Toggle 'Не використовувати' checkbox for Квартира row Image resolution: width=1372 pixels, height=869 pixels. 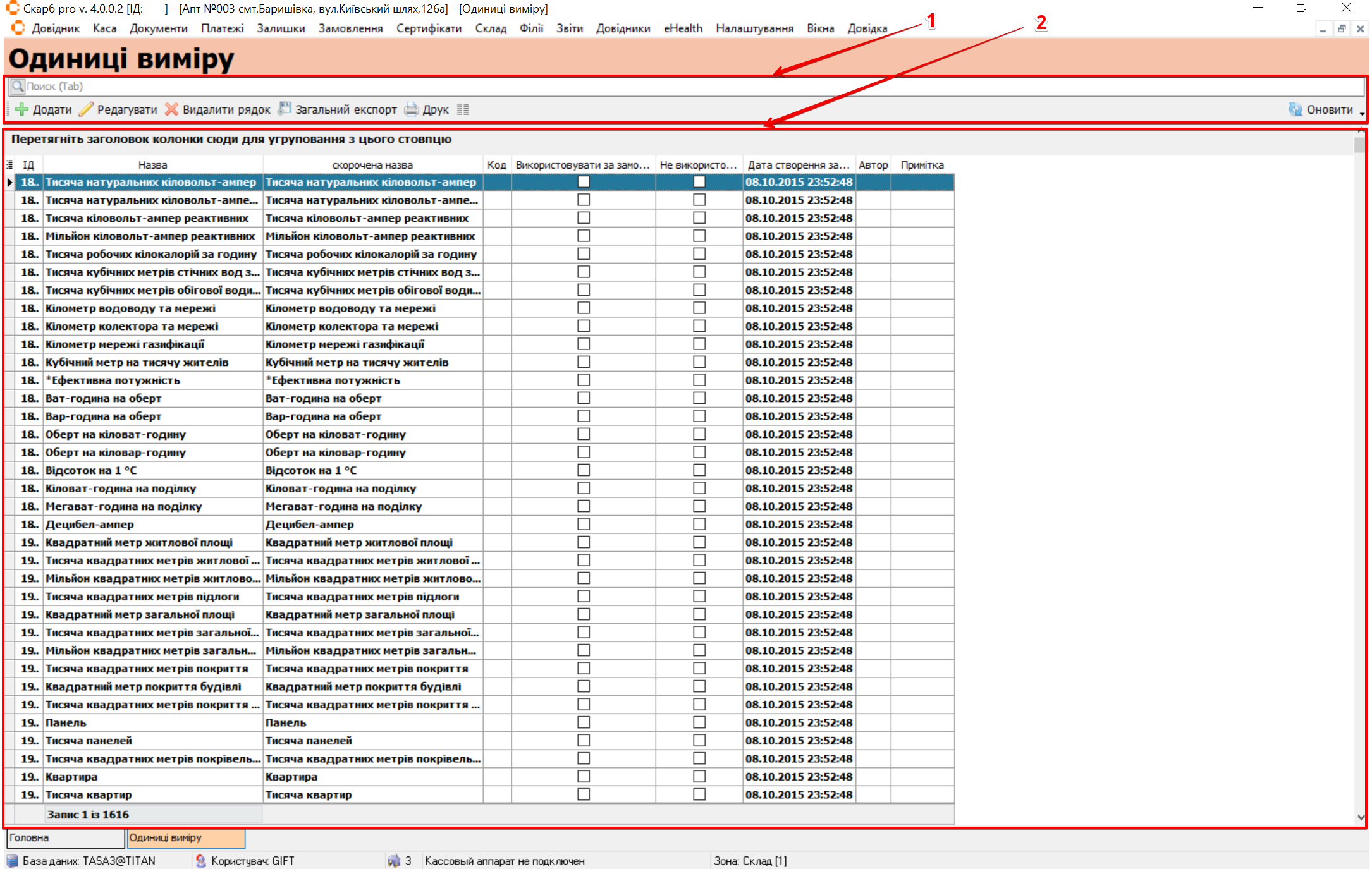tap(699, 777)
